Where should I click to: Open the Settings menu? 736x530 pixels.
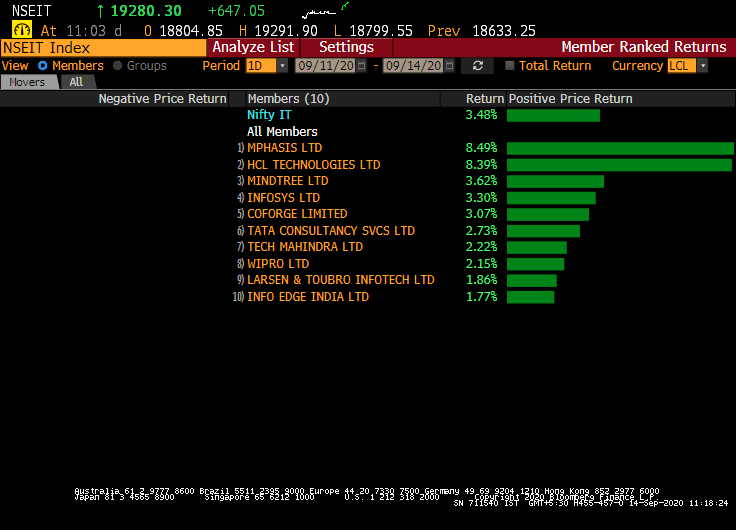click(x=346, y=47)
